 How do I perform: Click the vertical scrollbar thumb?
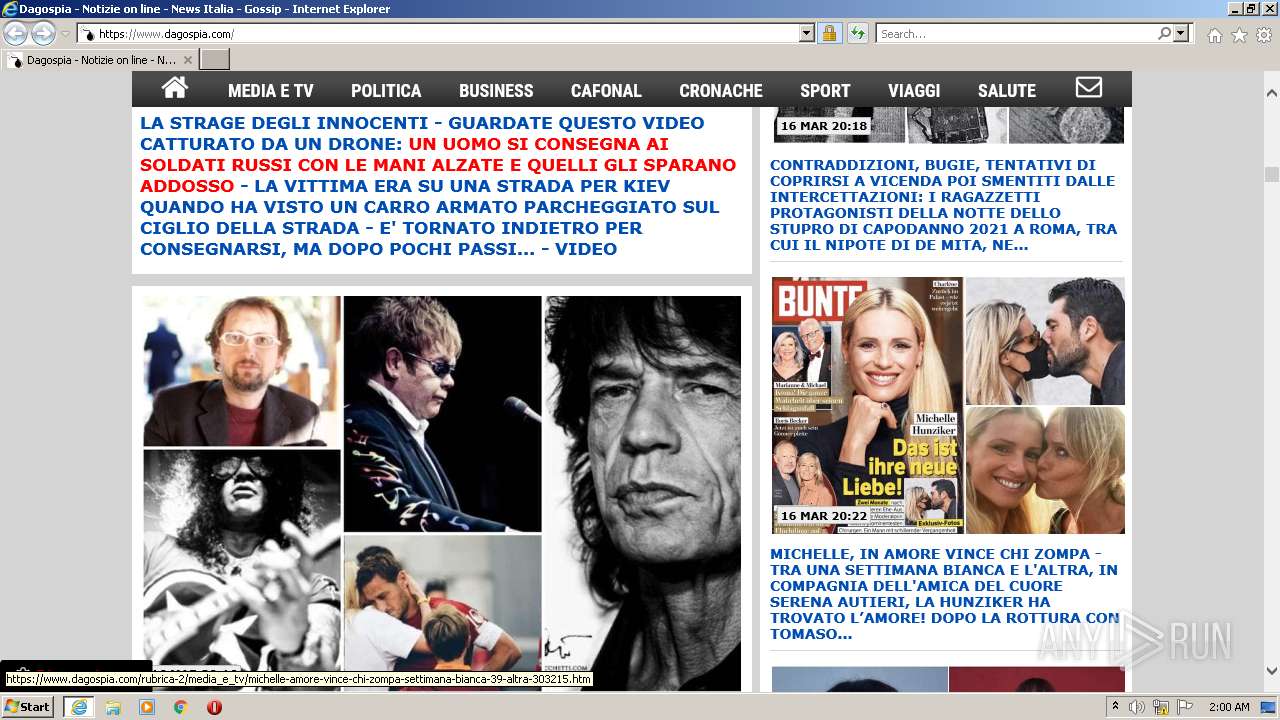click(x=1271, y=174)
